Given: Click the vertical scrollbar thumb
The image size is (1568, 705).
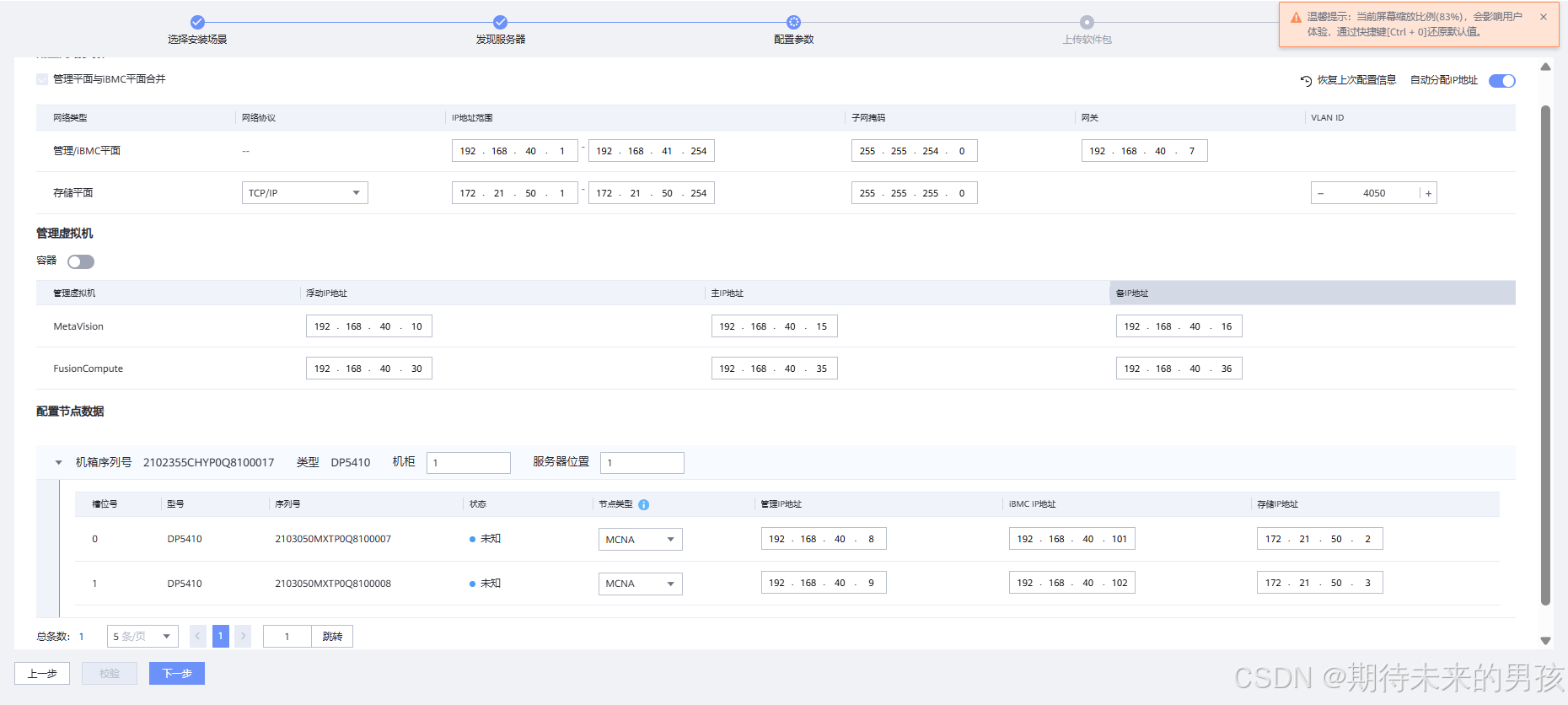Looking at the screenshot, I should 1545,354.
